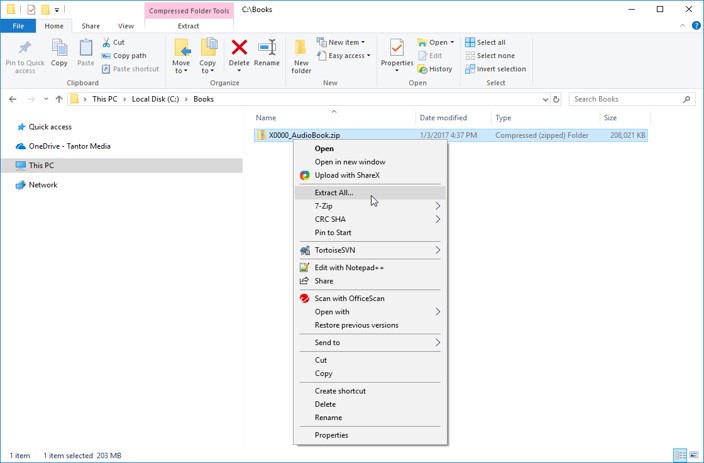Click the Search Books input field
Image resolution: width=704 pixels, height=463 pixels.
tap(625, 99)
